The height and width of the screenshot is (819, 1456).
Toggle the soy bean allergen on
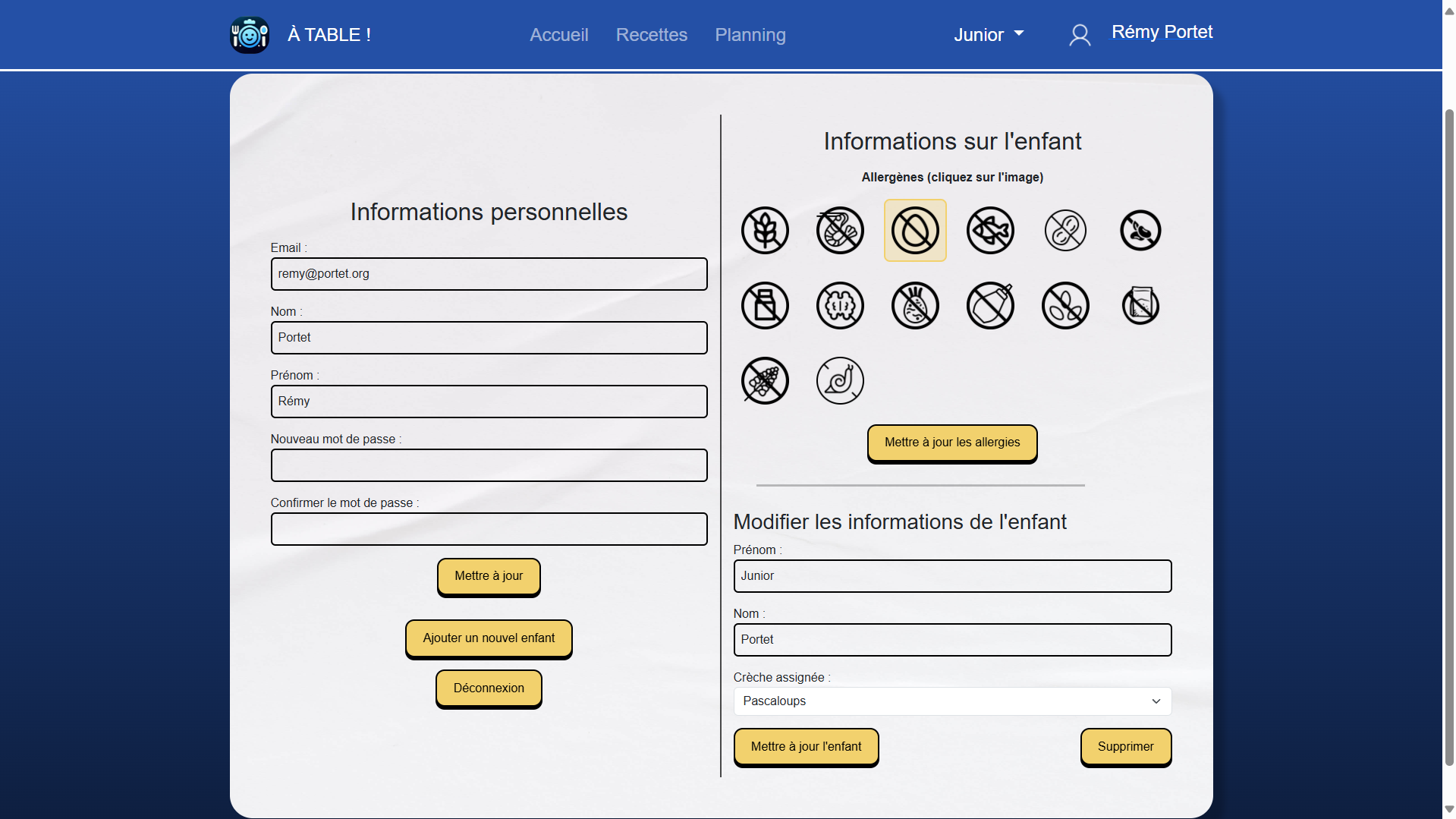pos(1140,231)
